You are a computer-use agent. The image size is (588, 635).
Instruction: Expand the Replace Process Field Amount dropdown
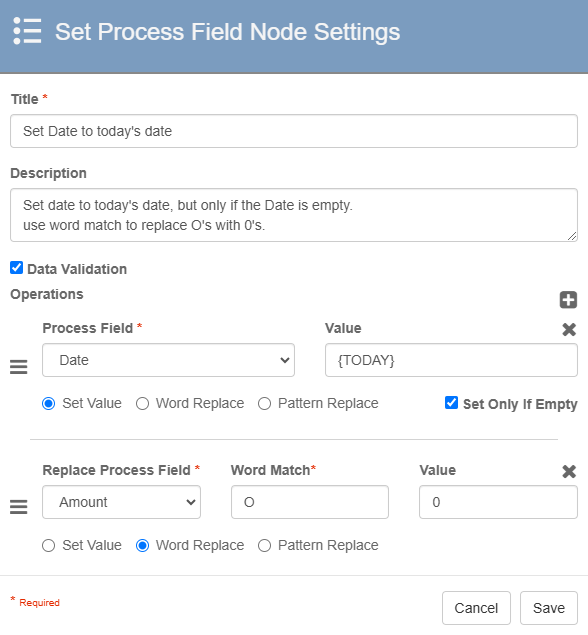(x=121, y=502)
